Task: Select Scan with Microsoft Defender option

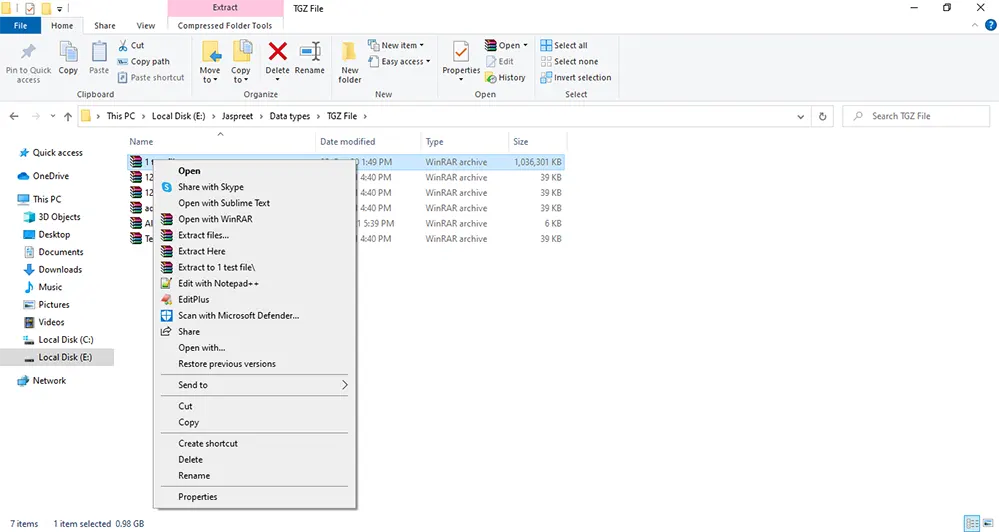Action: click(238, 316)
